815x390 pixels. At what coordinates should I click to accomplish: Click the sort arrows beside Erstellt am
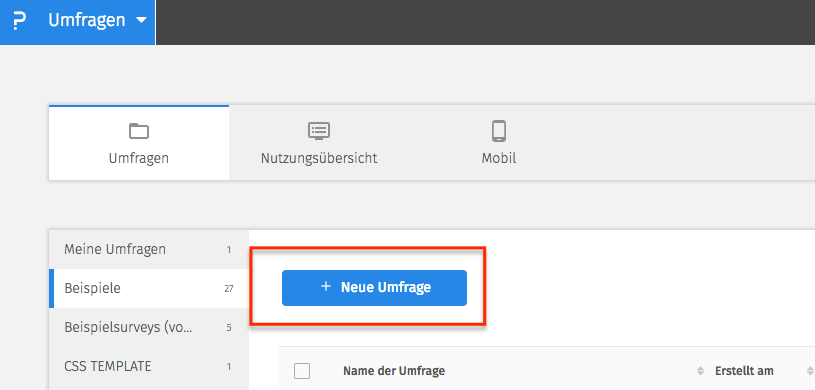point(810,371)
